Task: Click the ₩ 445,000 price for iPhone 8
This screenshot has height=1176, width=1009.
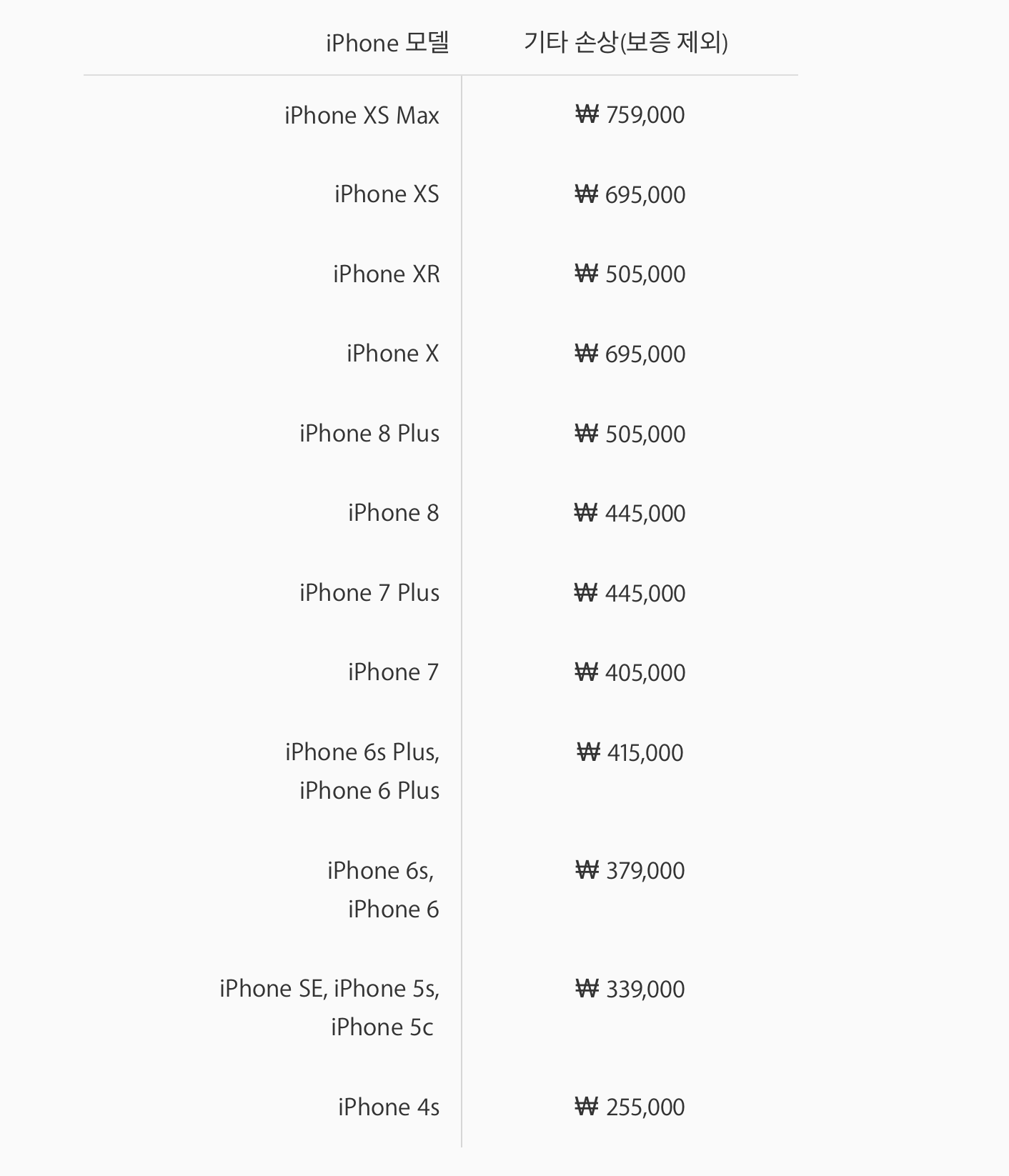Action: tap(630, 514)
